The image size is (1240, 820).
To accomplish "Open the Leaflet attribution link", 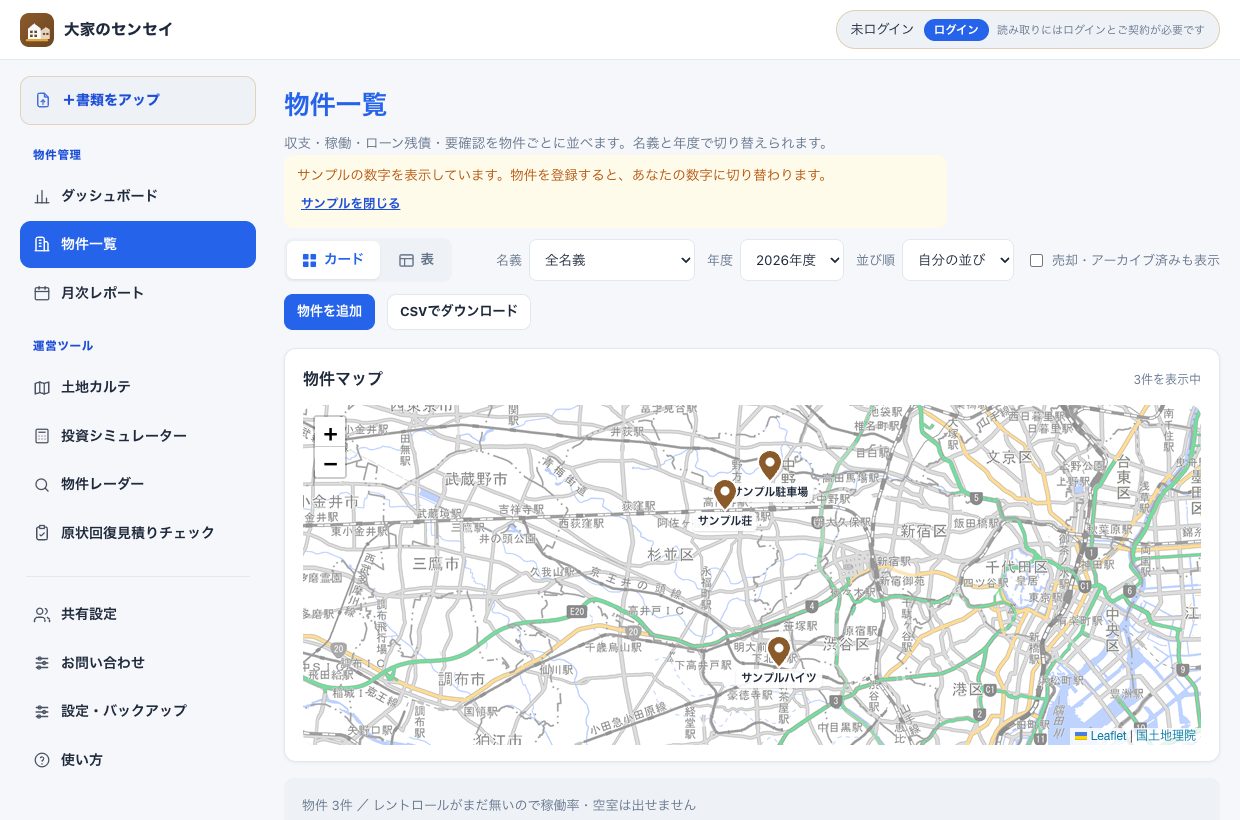I will 1100,735.
